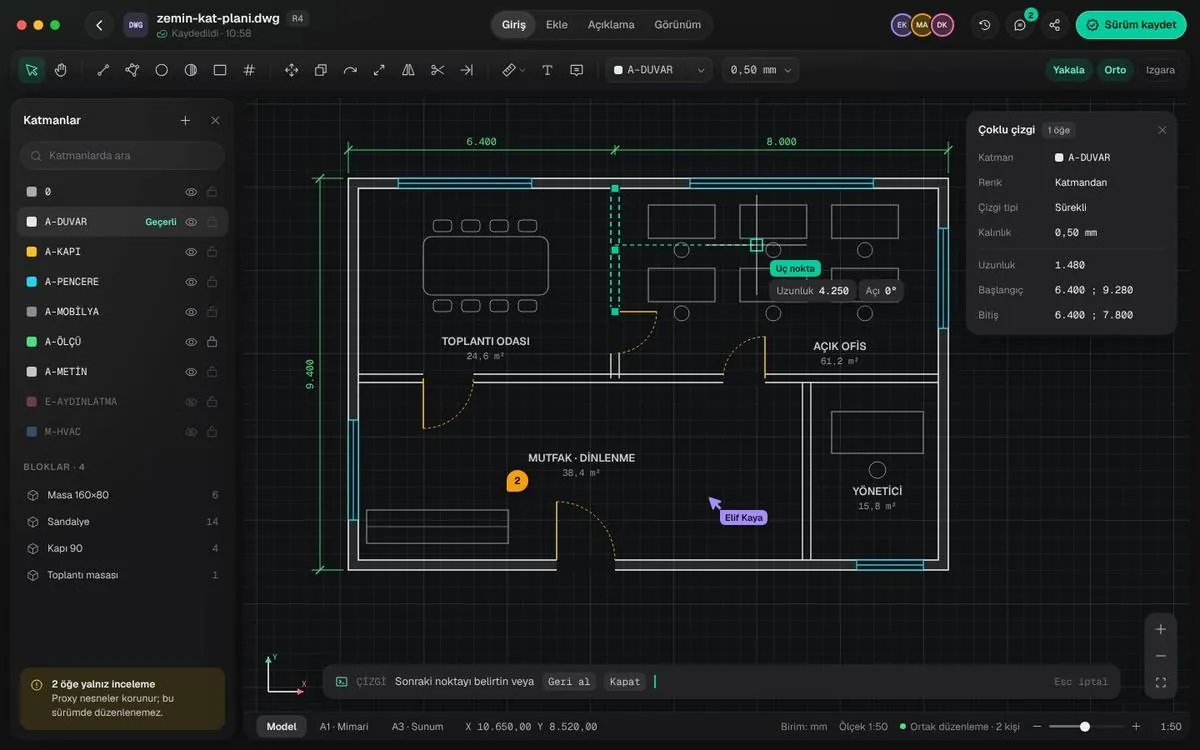Screen dimensions: 1200x750
Task: Use the Scale tool
Action: point(379,70)
